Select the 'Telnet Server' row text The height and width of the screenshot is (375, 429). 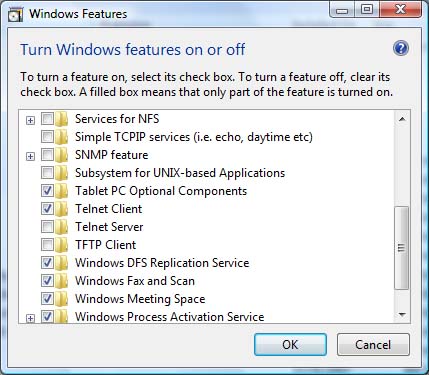[109, 227]
